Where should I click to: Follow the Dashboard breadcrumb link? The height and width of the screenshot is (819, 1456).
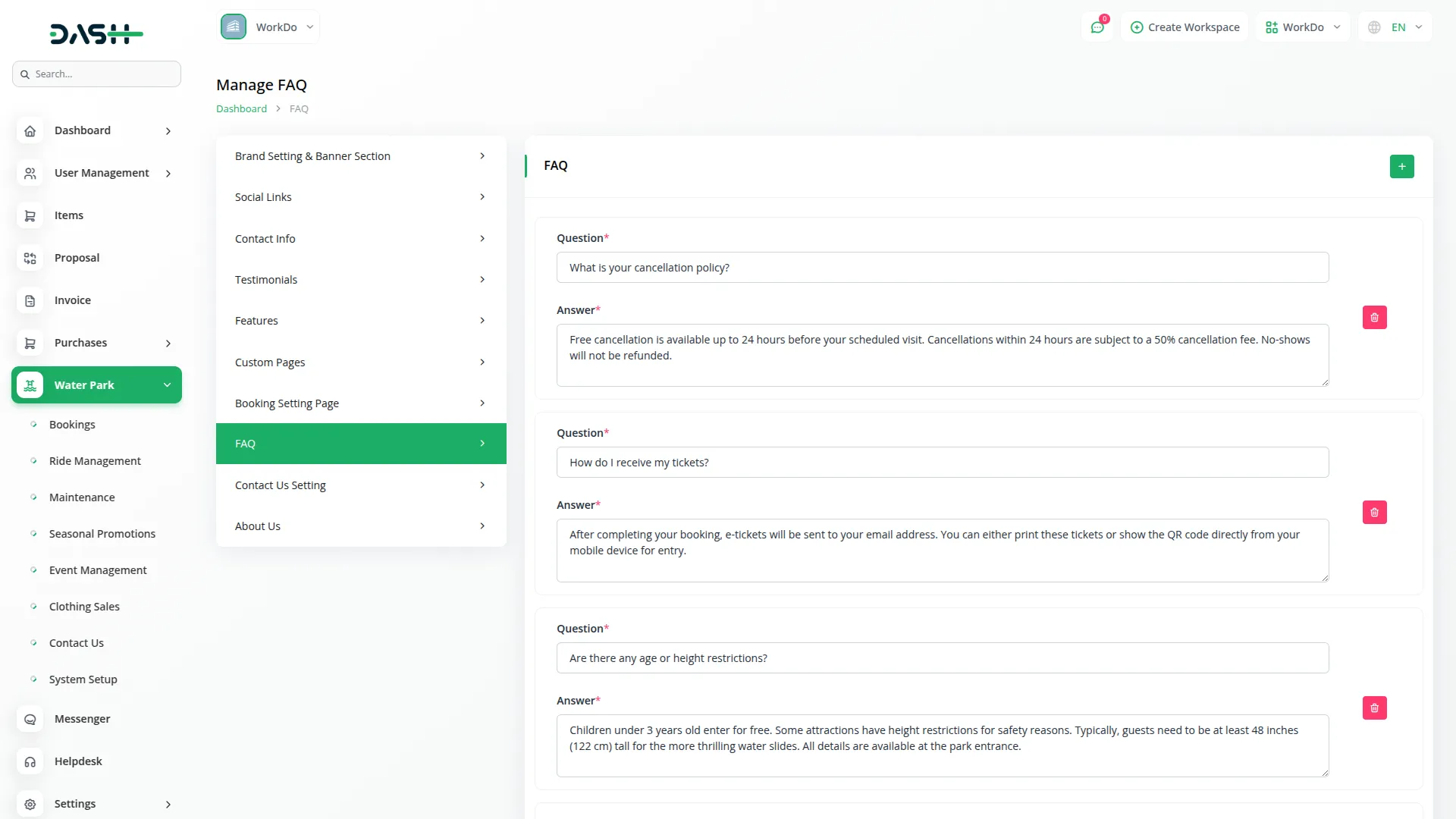pyautogui.click(x=241, y=109)
